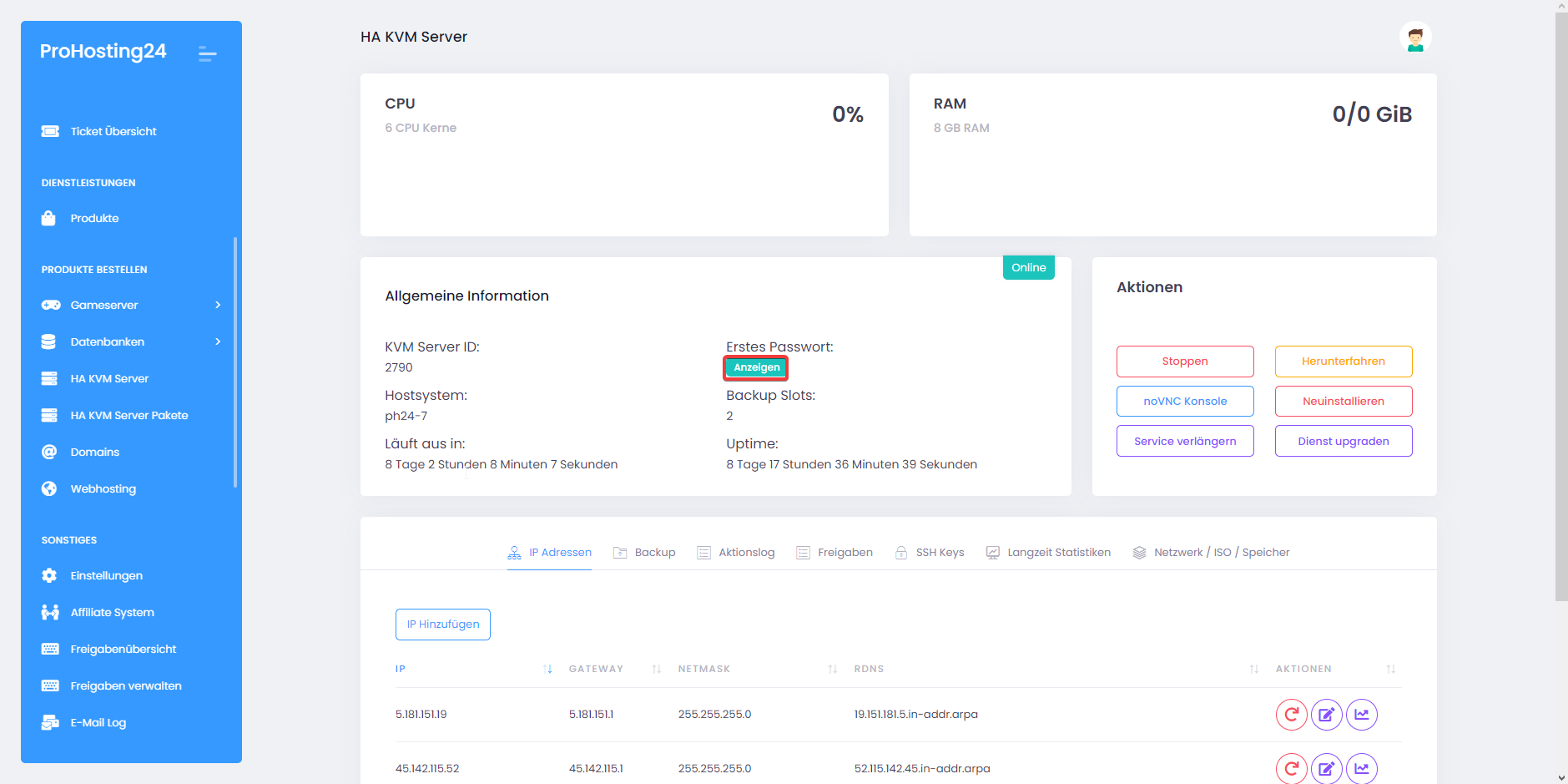Screen dimensions: 1568x784
Task: Expand the Datenbanken submenu chevron
Action: [x=218, y=341]
